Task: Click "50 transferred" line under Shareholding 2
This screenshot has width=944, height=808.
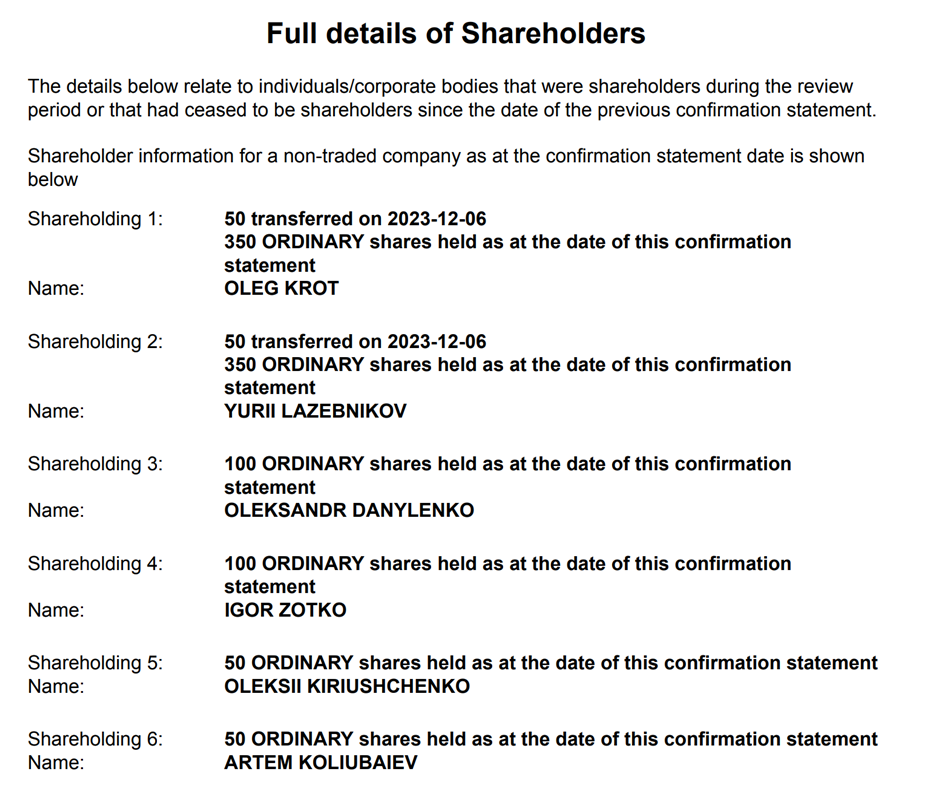Action: (x=355, y=342)
